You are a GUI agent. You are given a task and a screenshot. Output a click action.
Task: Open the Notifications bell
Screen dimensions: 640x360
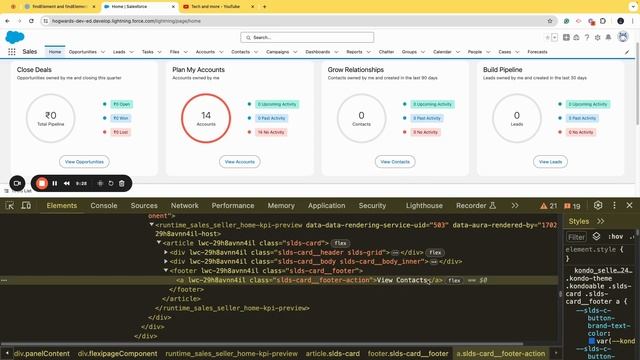tap(608, 38)
